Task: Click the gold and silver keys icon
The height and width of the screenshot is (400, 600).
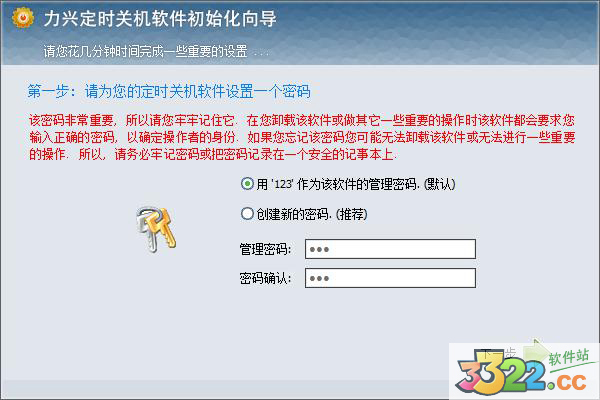Action: pos(156,229)
